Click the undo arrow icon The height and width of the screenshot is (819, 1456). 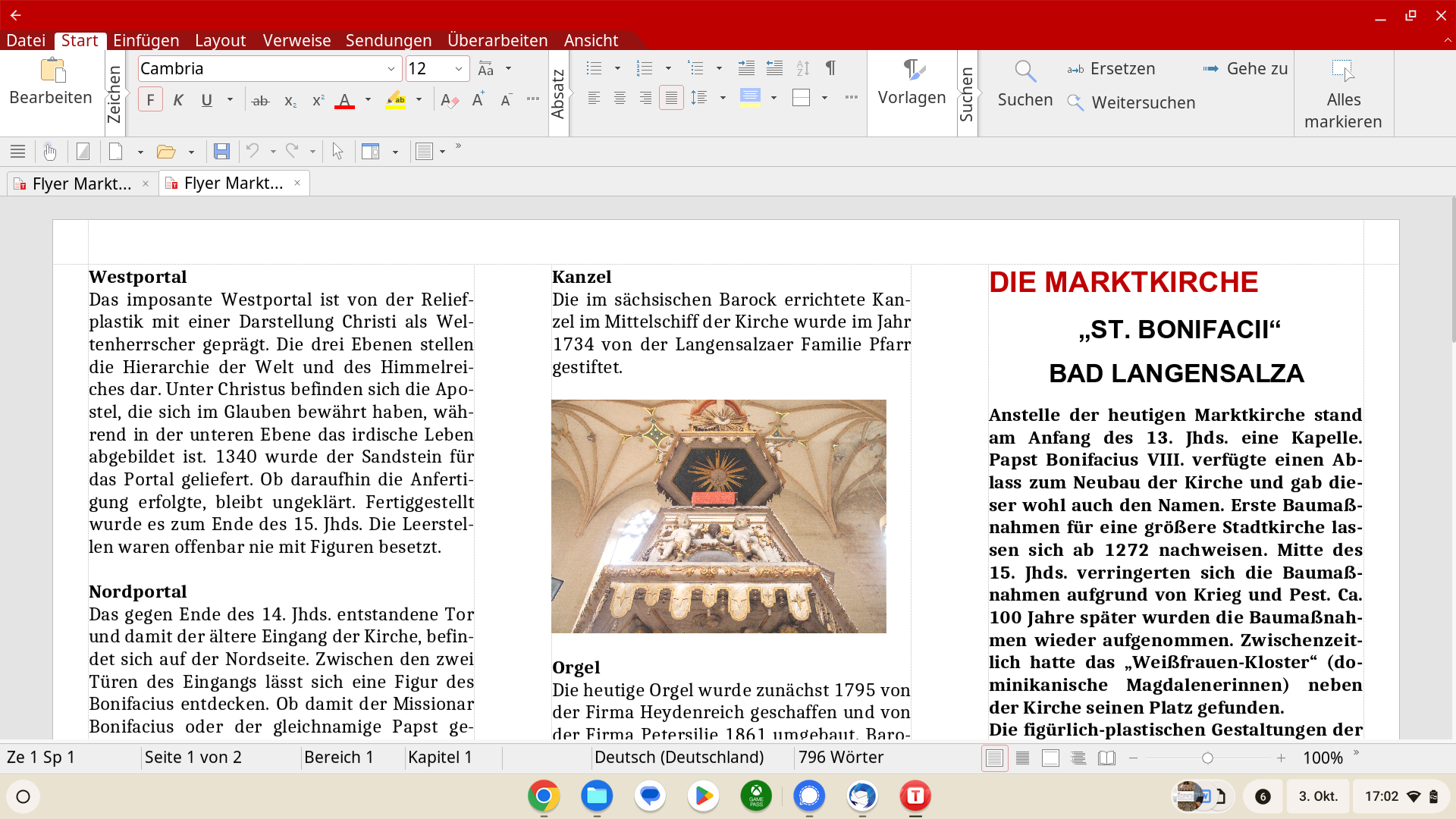(x=253, y=152)
